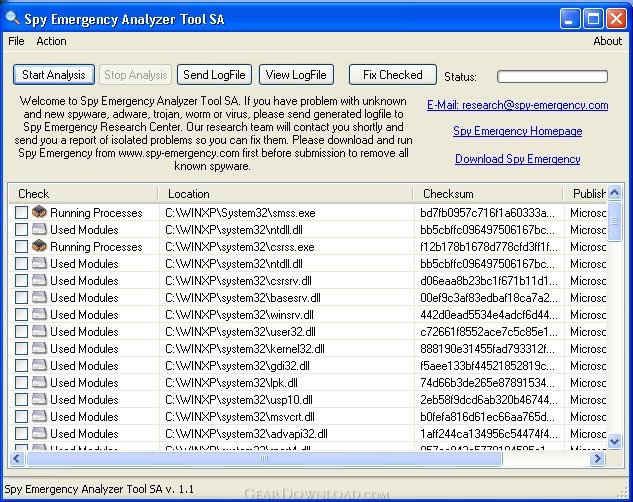Click the scroll right arrow of the list
The width and height of the screenshot is (633, 502).
click(598, 458)
